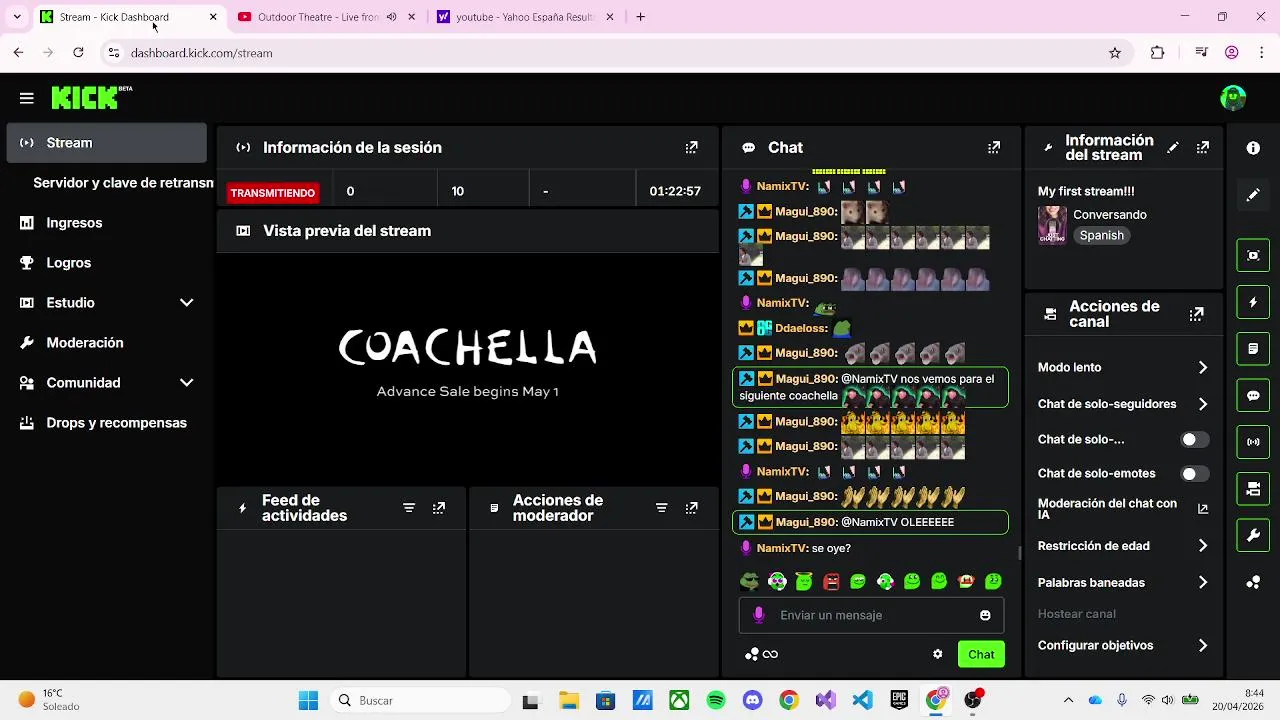Image resolution: width=1280 pixels, height=720 pixels.
Task: Toggle the chat bubble widget icon
Action: coord(1253,396)
